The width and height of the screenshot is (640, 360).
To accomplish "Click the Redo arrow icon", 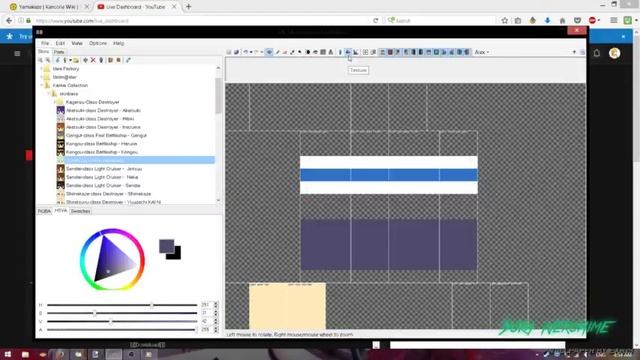I will click(256, 52).
